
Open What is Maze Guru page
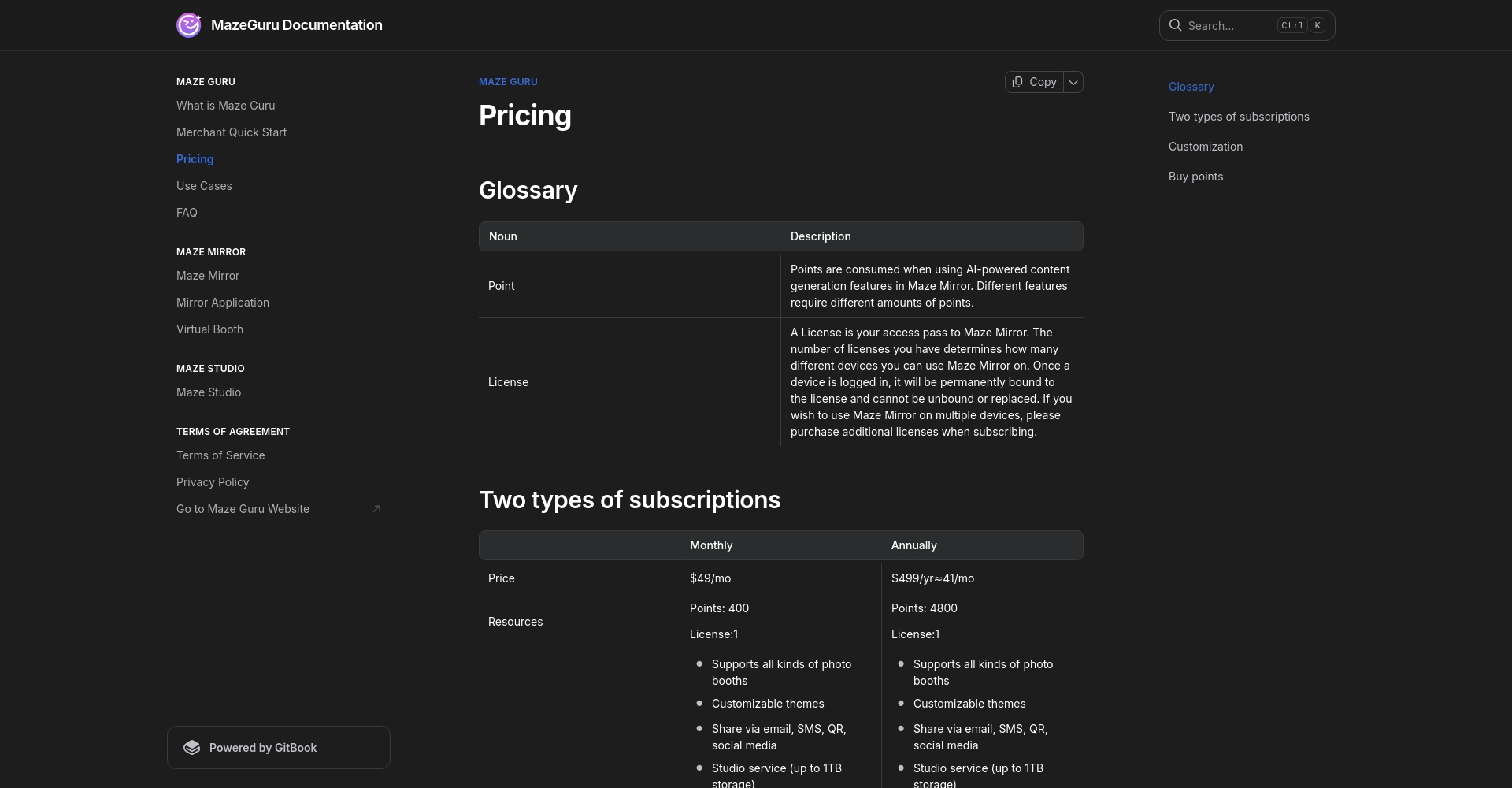point(225,106)
